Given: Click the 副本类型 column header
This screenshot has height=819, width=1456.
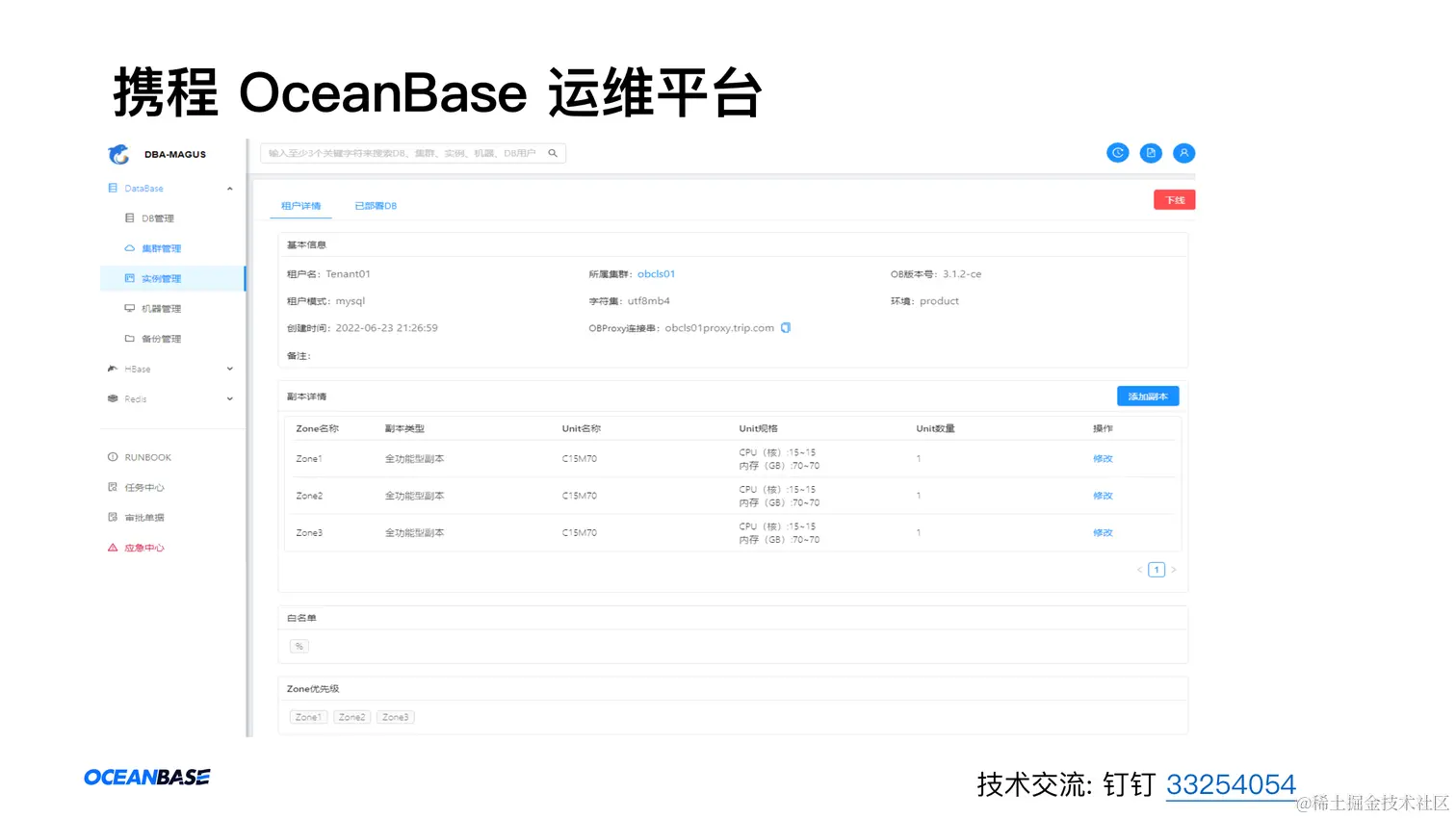Looking at the screenshot, I should 404,428.
